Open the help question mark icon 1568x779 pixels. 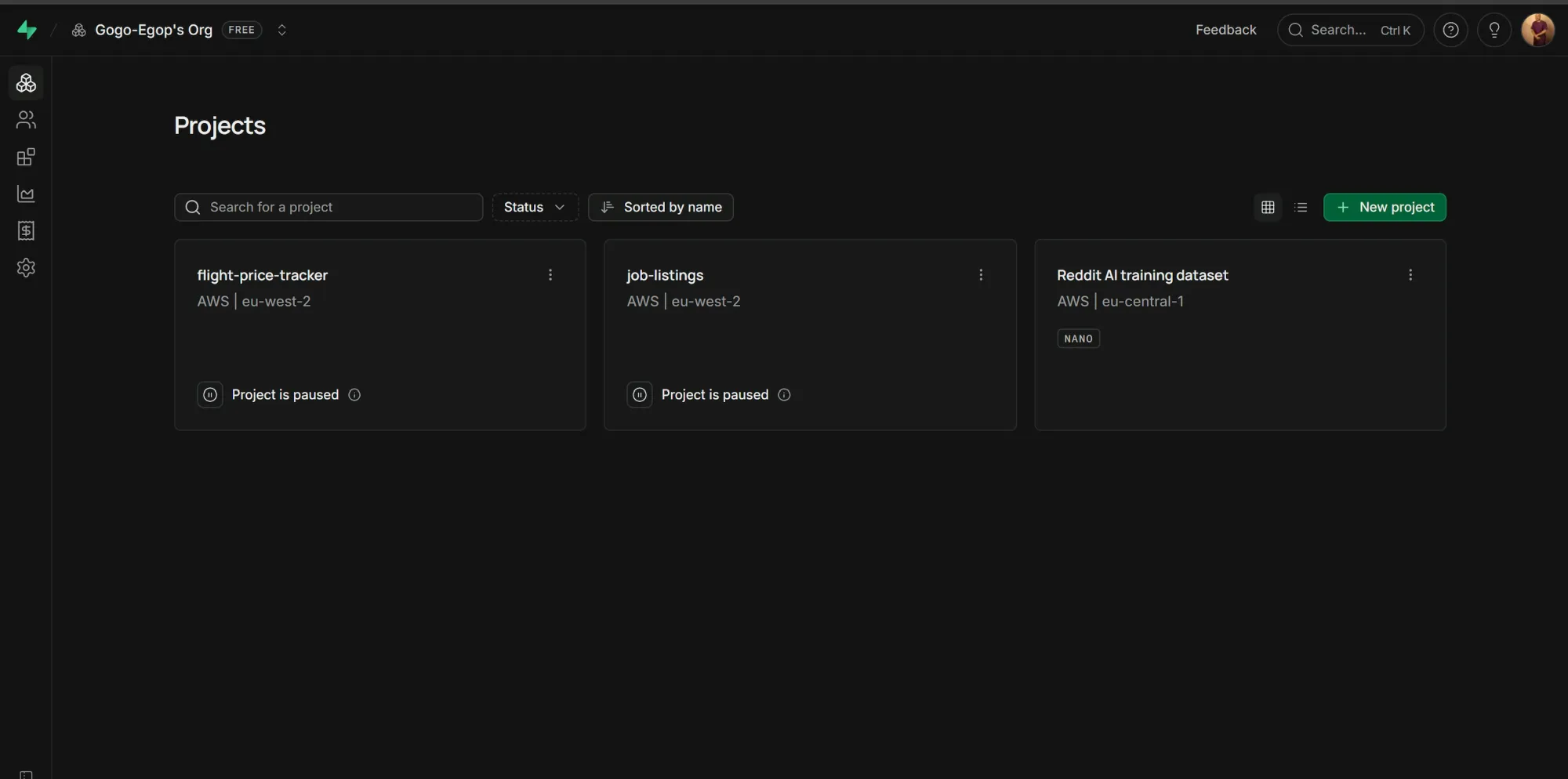(1450, 30)
